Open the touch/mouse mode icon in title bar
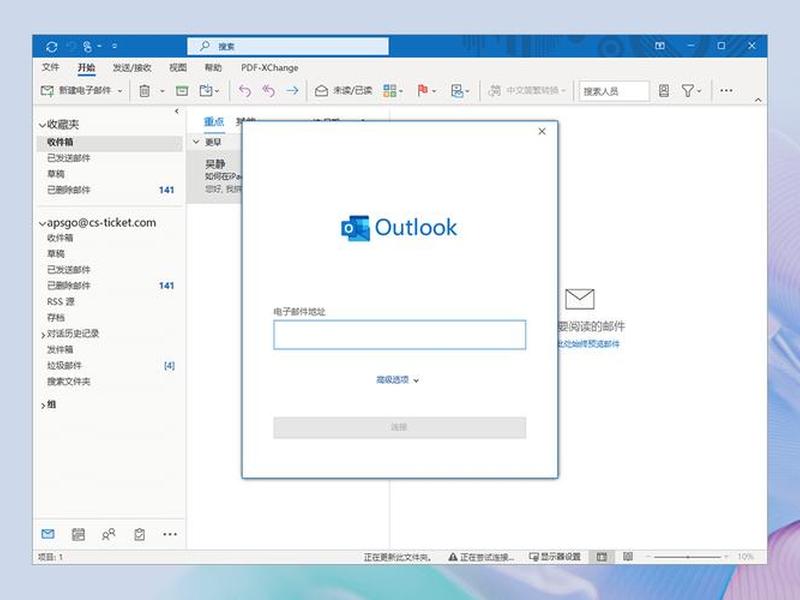Image resolution: width=800 pixels, height=600 pixels. click(x=88, y=47)
